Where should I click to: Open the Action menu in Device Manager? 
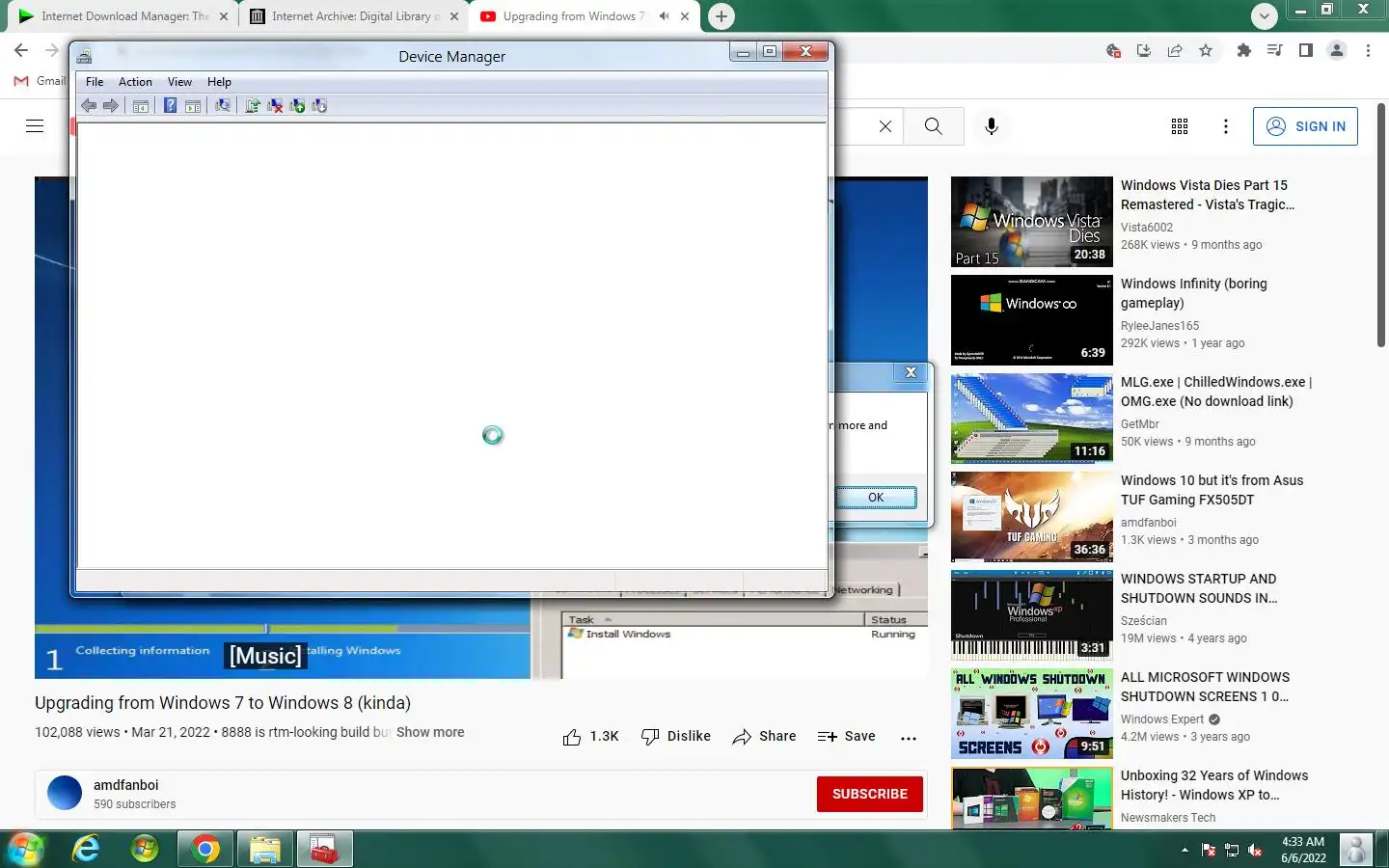[x=135, y=82]
